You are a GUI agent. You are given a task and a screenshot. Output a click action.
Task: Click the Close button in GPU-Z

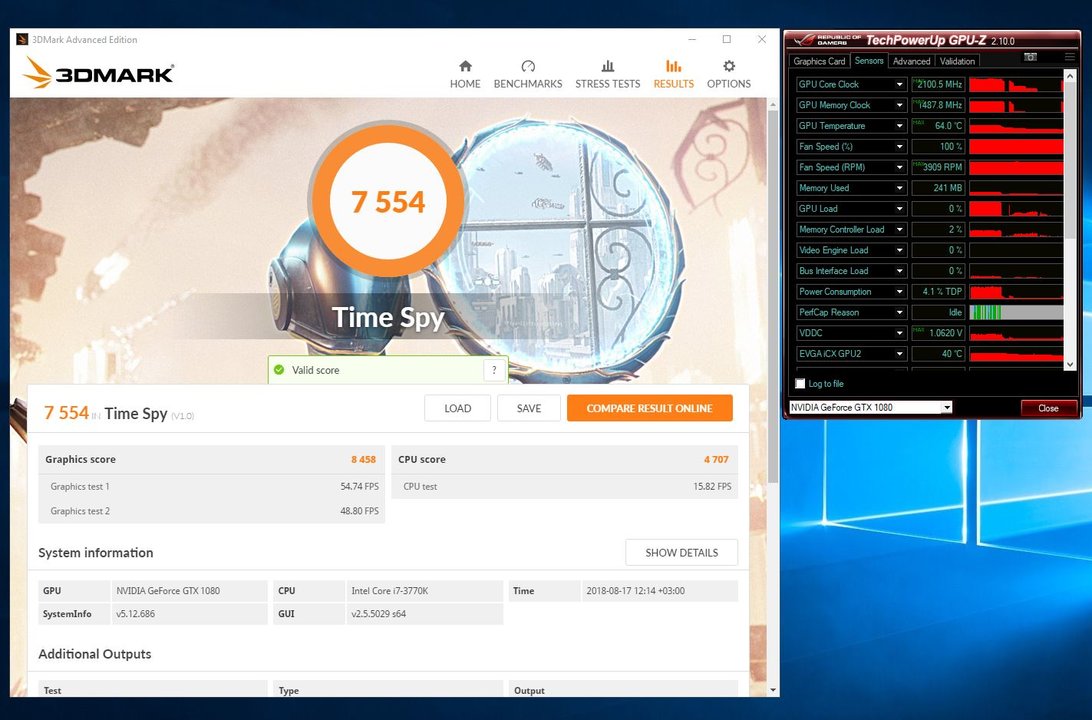pos(1048,408)
